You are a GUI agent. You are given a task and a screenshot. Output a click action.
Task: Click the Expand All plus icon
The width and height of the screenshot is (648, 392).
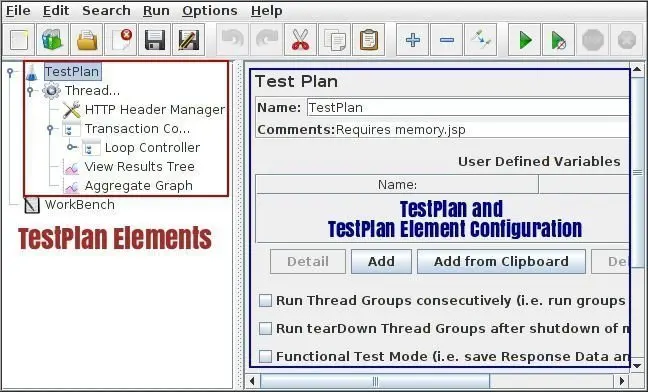tap(412, 40)
